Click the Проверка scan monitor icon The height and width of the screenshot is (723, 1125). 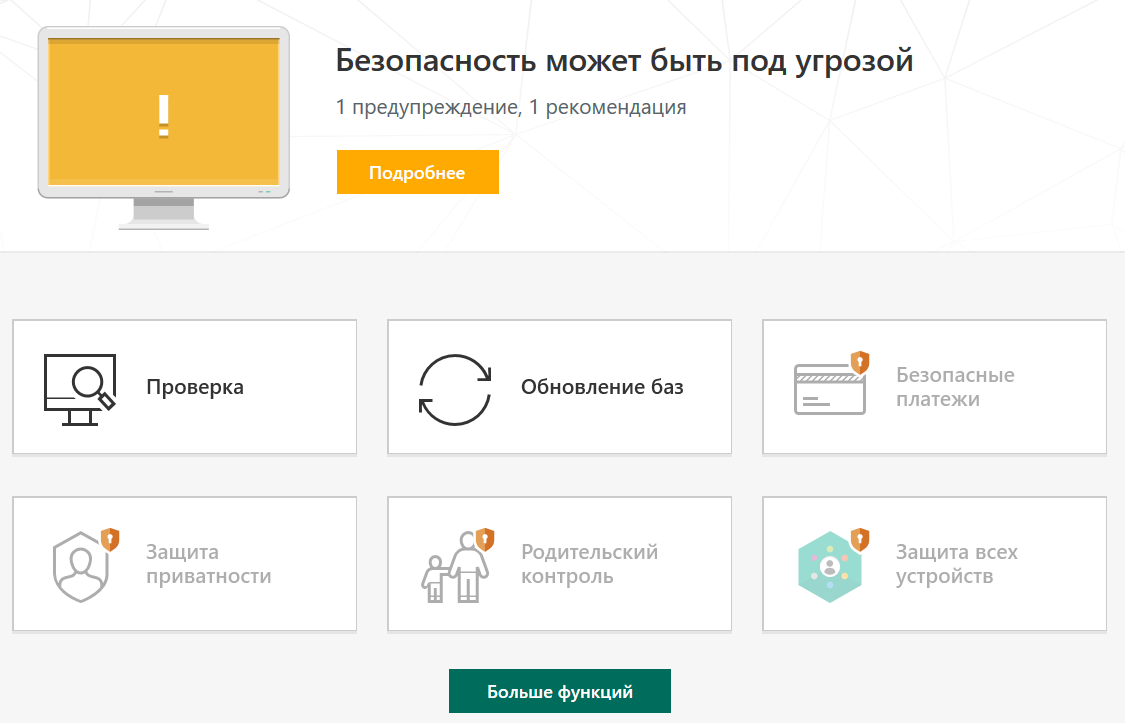click(80, 388)
